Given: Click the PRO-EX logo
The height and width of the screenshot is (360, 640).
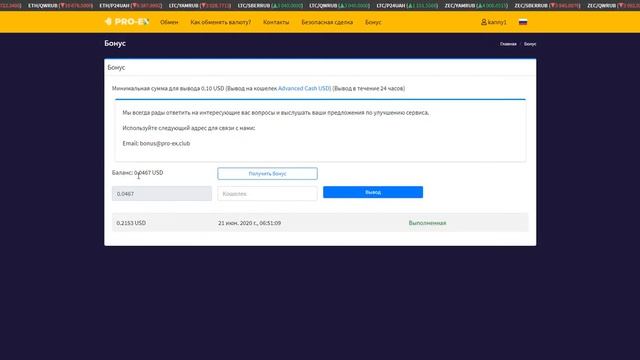Looking at the screenshot, I should [x=127, y=22].
